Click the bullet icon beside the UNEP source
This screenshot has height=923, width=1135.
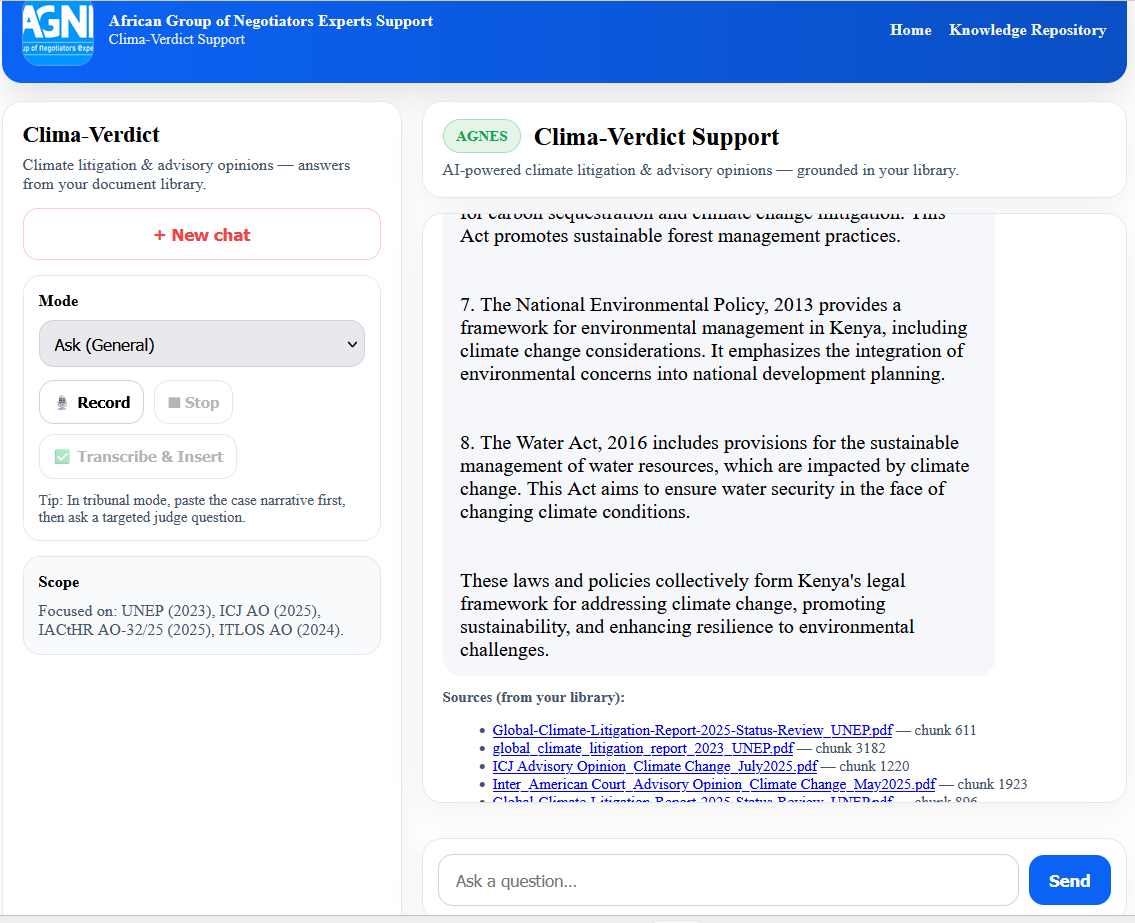(x=480, y=730)
